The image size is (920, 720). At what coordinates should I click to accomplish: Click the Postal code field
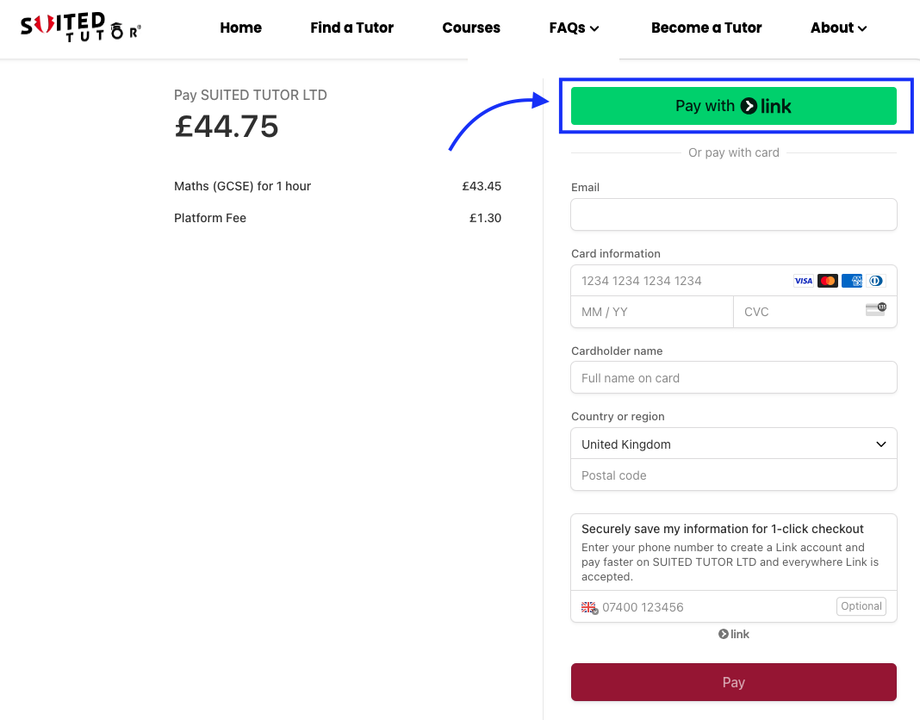pyautogui.click(x=734, y=475)
